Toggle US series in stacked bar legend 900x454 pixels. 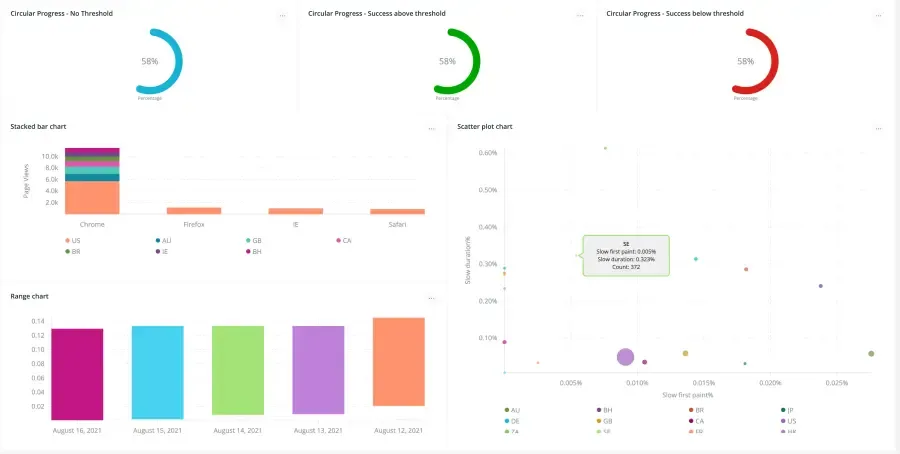(x=73, y=240)
